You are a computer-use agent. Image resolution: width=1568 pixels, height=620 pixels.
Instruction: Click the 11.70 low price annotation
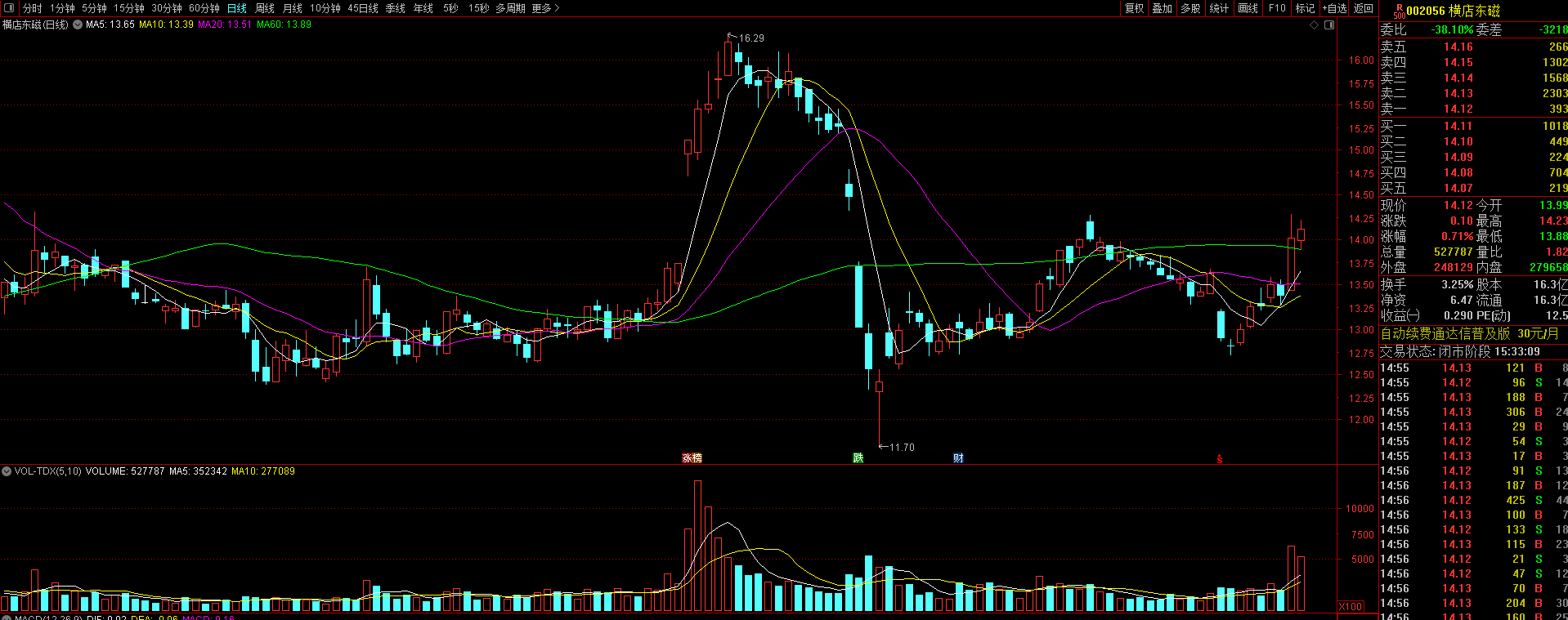click(x=902, y=448)
